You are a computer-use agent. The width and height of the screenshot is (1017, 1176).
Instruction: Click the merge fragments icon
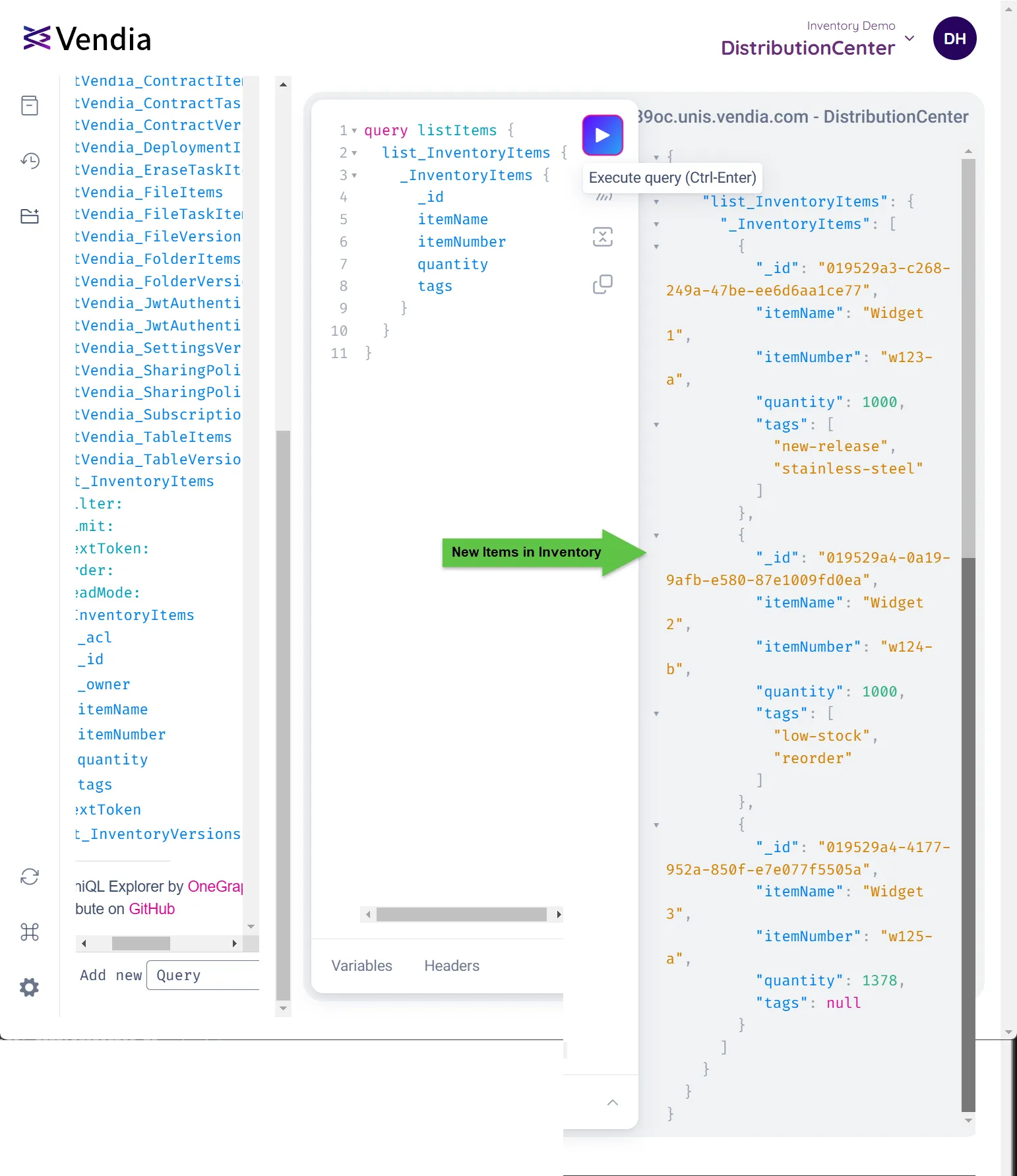[603, 237]
